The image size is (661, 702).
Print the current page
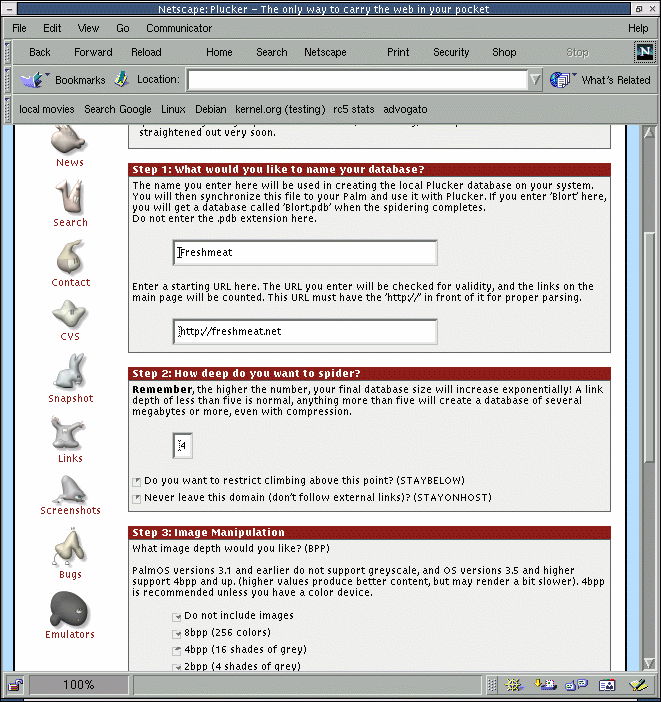click(x=398, y=52)
